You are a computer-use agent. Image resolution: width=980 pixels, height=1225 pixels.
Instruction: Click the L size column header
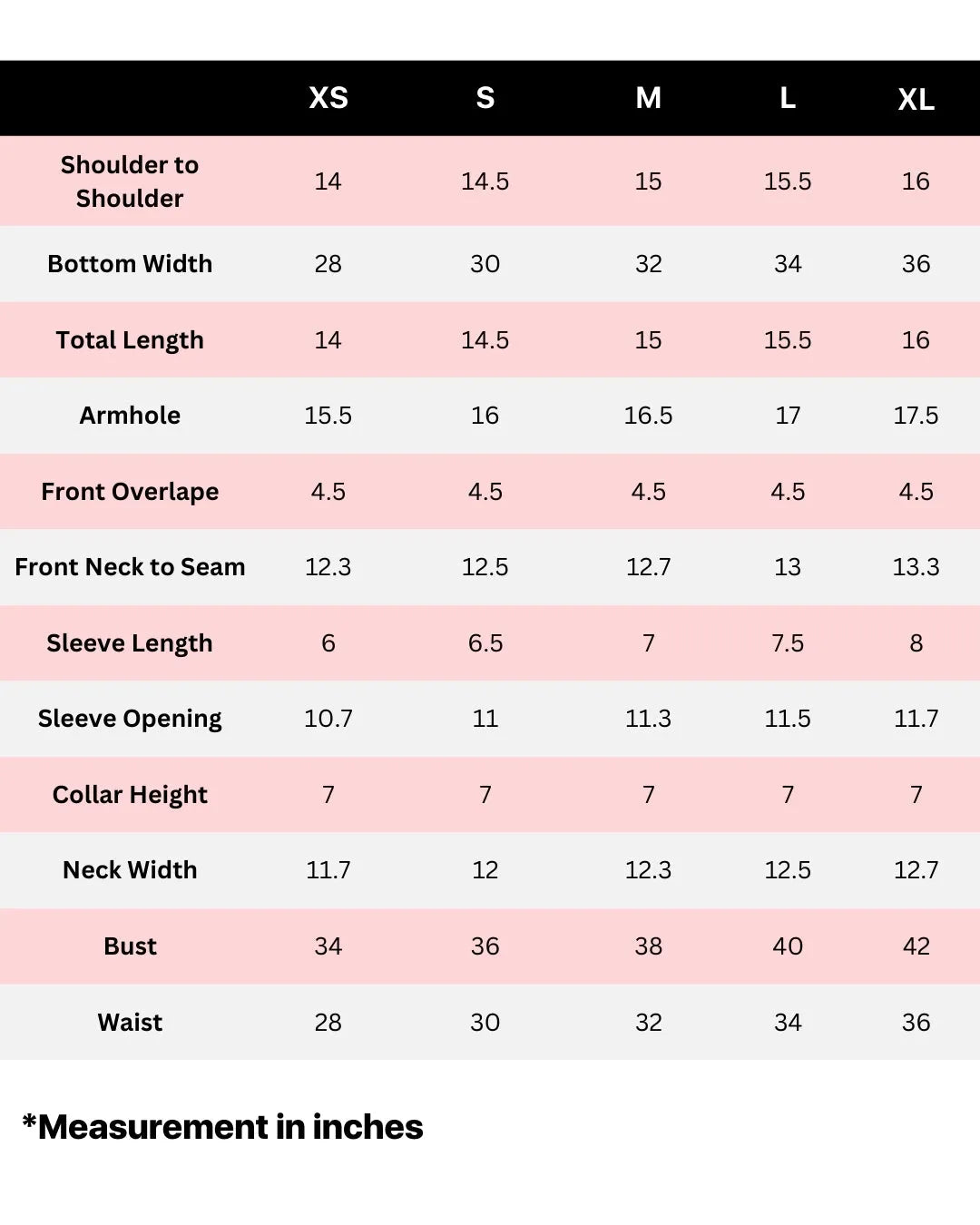[788, 98]
